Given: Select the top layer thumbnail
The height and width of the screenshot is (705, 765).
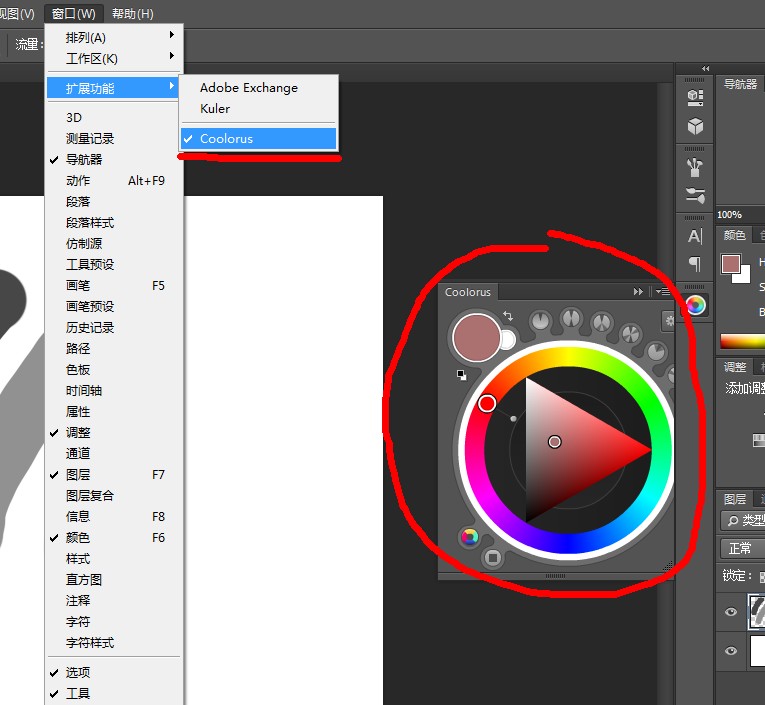Looking at the screenshot, I should tap(757, 612).
